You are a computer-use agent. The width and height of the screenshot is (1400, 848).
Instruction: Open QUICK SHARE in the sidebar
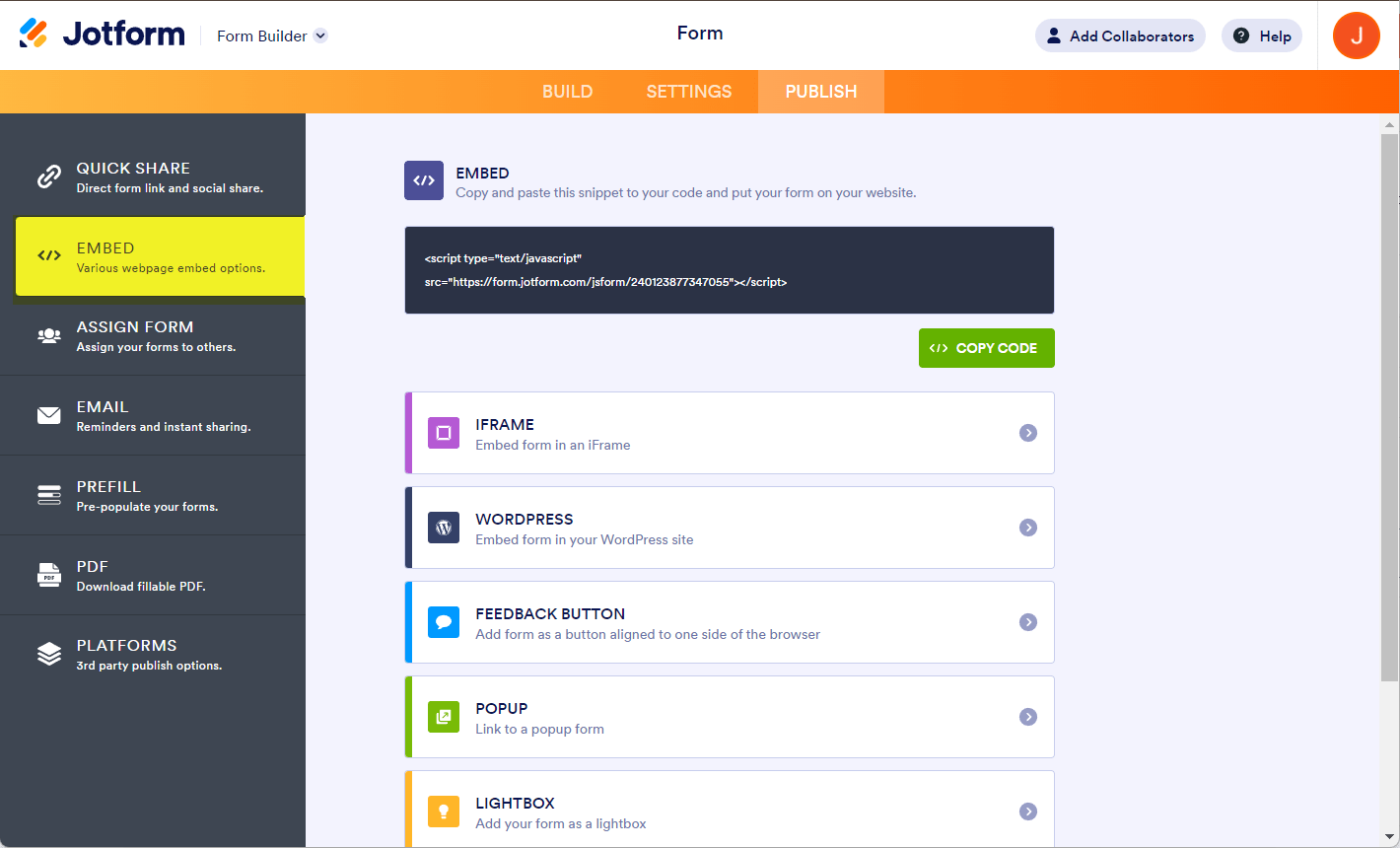click(153, 177)
